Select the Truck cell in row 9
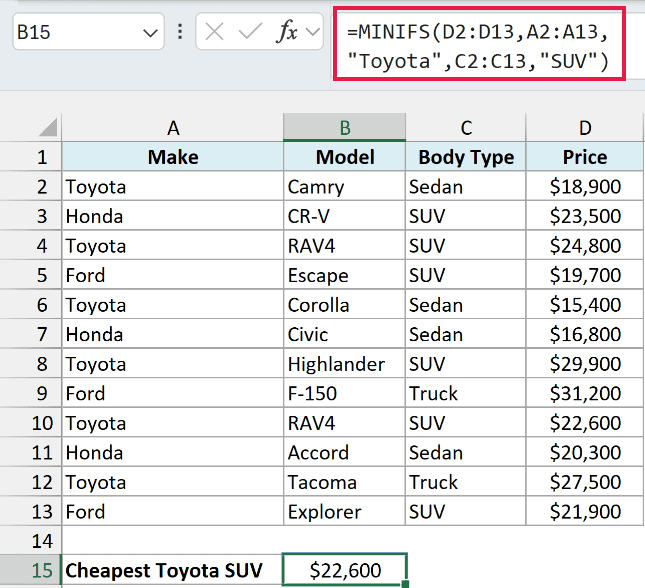The image size is (645, 588). tap(466, 393)
